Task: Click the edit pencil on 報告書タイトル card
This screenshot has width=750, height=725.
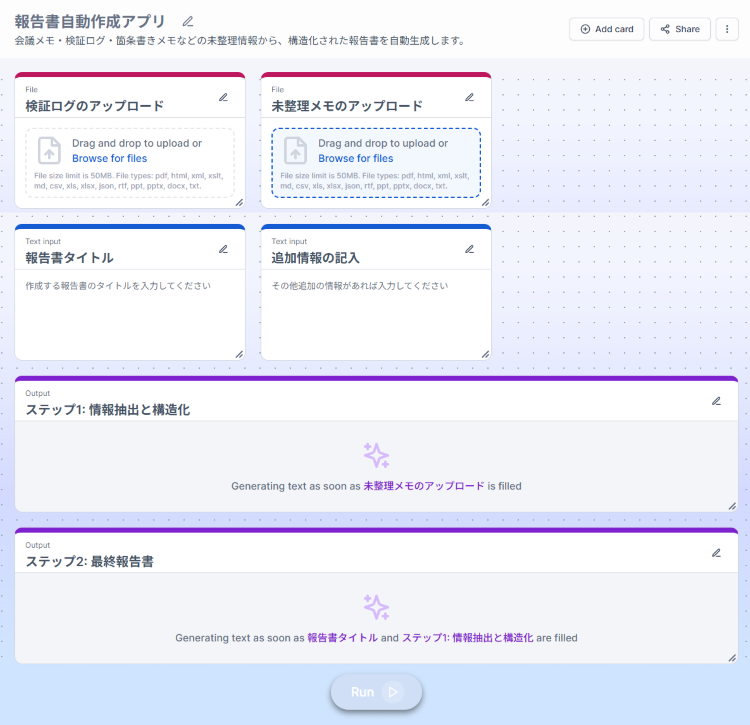Action: tap(223, 249)
